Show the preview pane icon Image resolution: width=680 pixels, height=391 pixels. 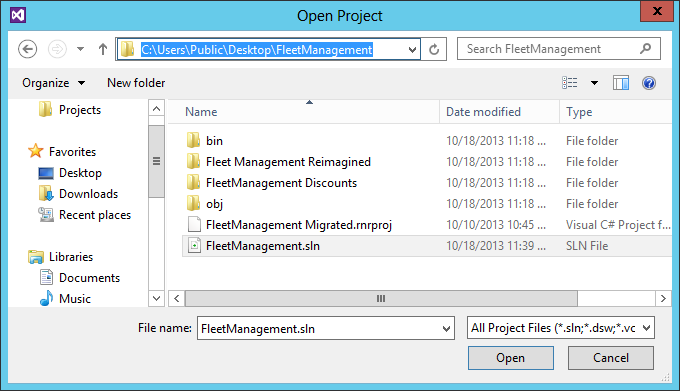click(621, 82)
